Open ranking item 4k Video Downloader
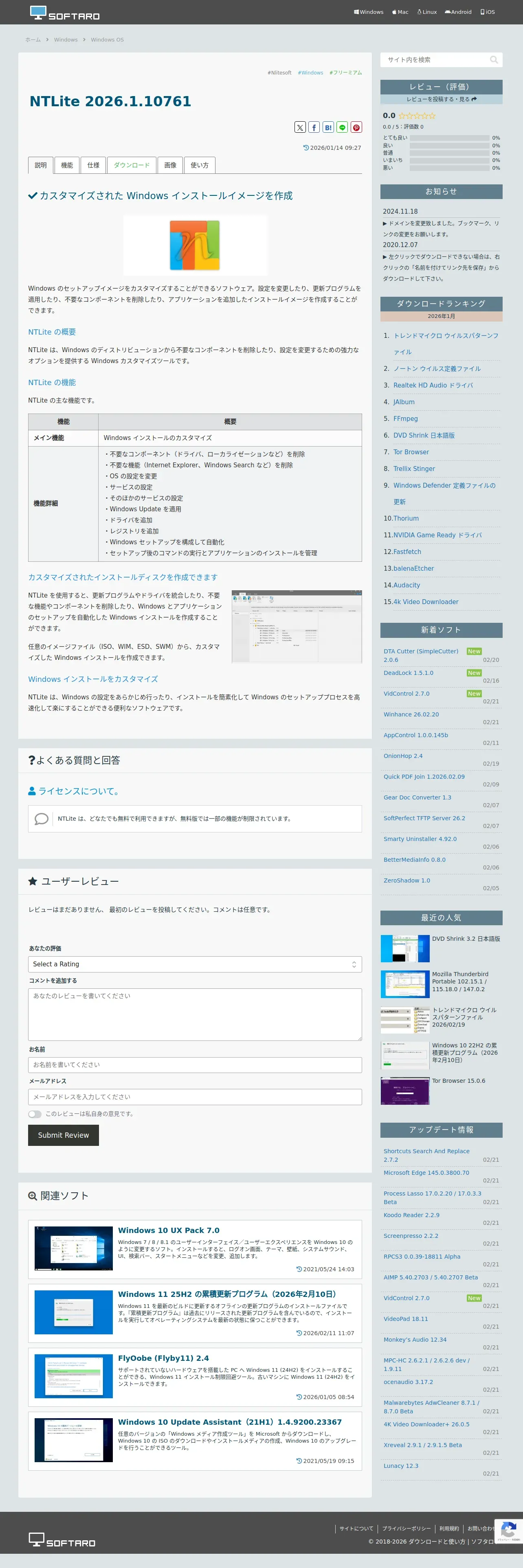Image resolution: width=523 pixels, height=1568 pixels. (426, 602)
